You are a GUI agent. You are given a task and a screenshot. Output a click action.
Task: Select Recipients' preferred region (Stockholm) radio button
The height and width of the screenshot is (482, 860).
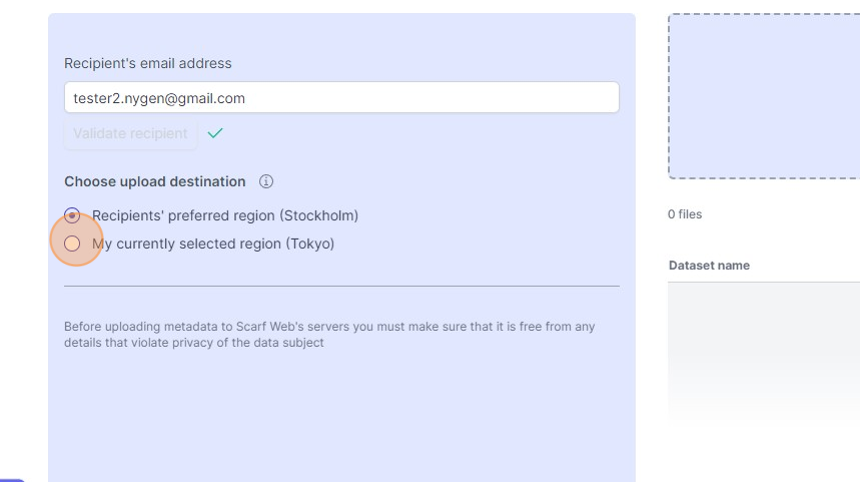point(72,216)
